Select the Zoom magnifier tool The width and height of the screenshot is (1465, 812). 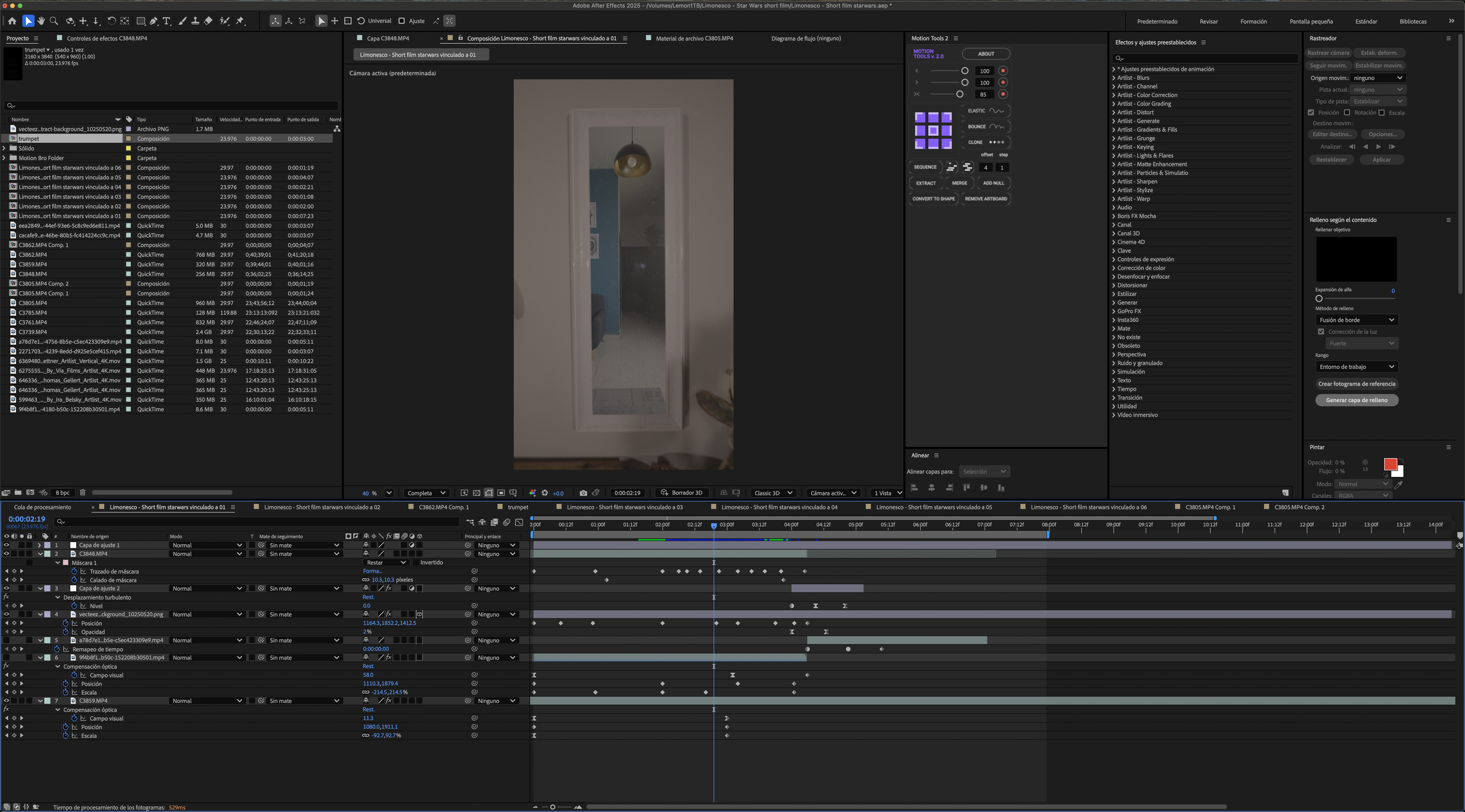[54, 21]
